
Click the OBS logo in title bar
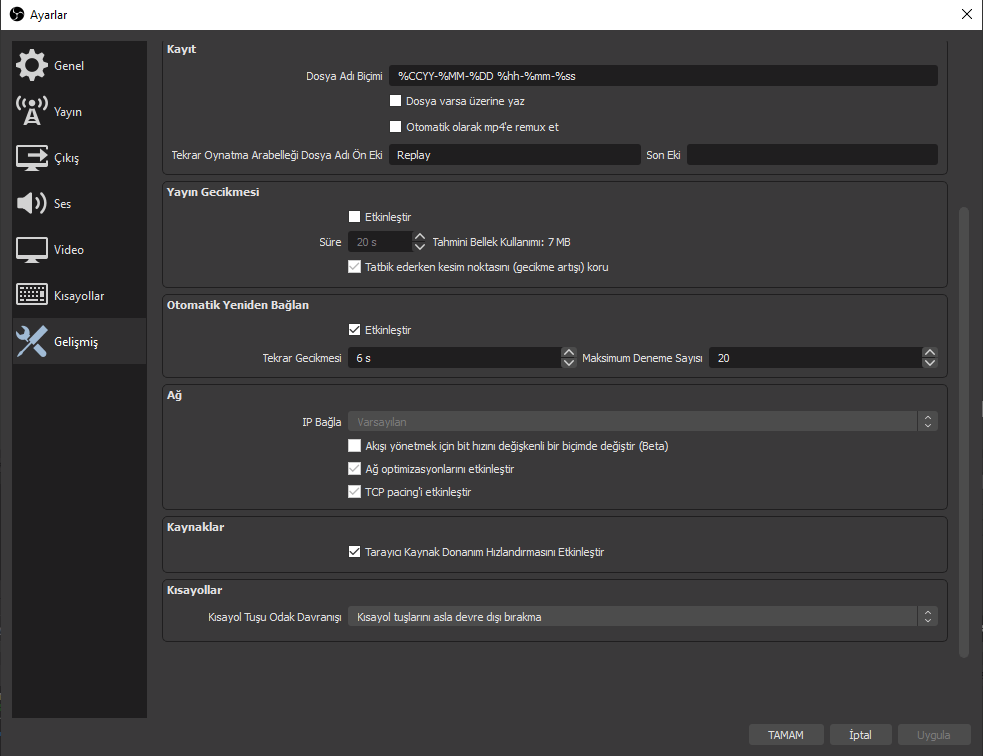pos(16,14)
